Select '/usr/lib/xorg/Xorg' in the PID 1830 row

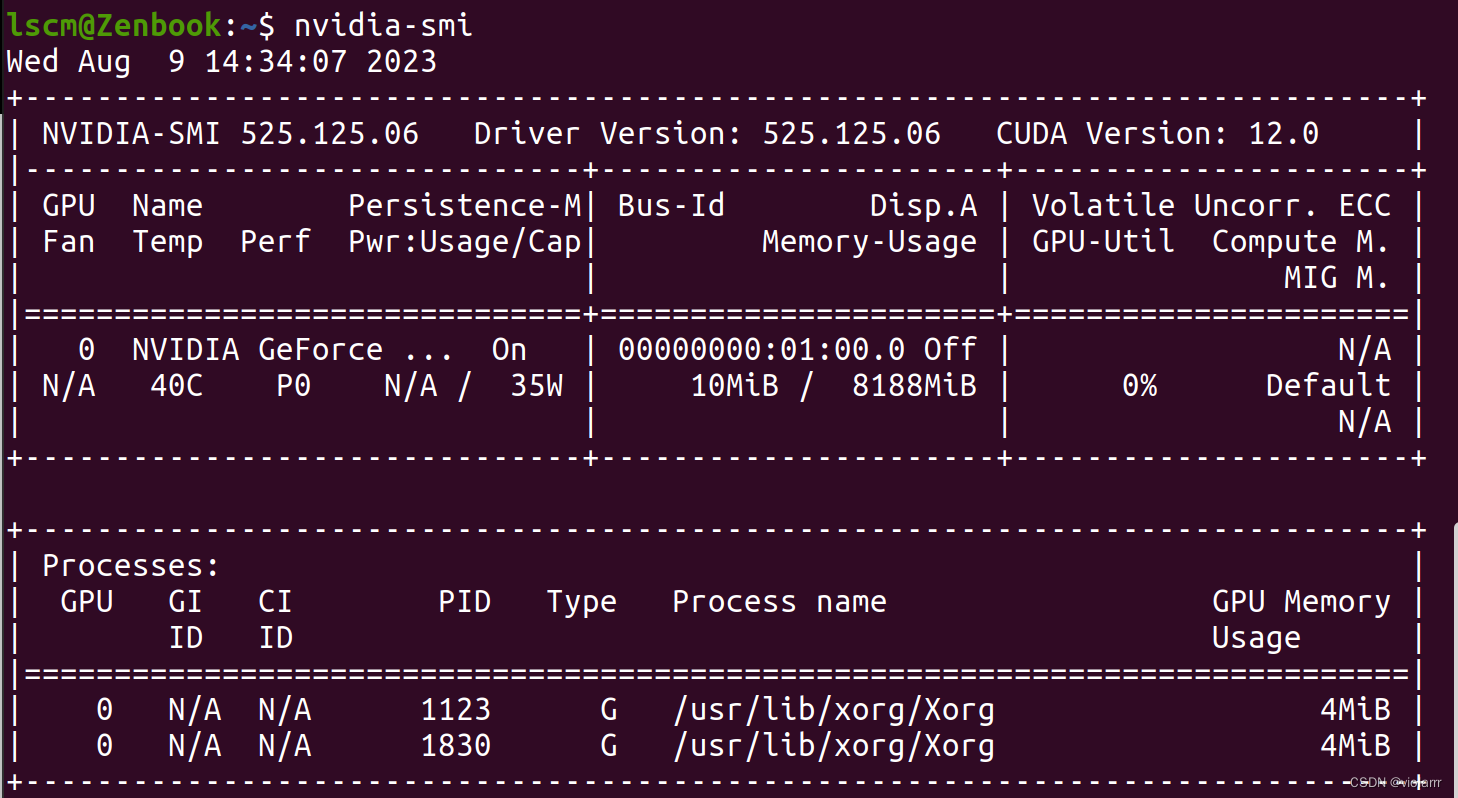coord(833,746)
